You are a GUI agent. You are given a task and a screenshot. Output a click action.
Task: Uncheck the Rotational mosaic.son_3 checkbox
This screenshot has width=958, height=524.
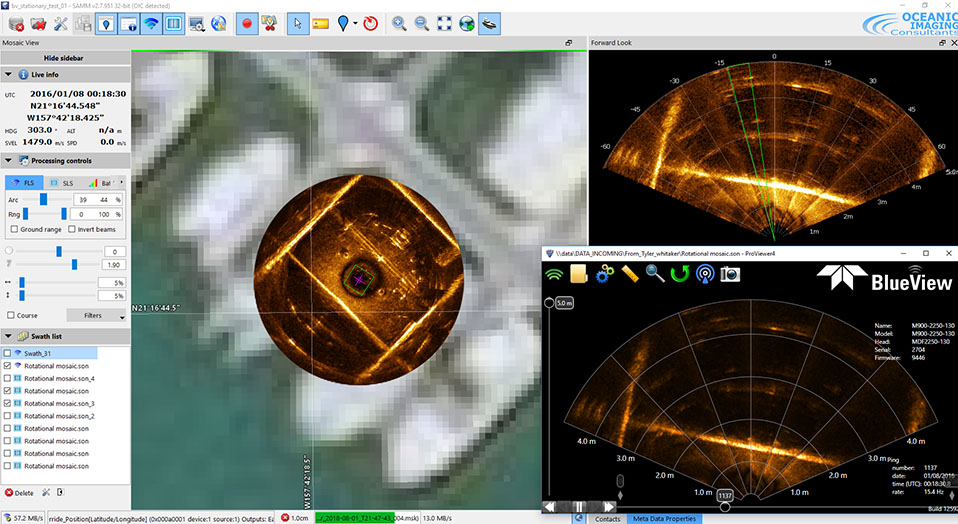pyautogui.click(x=7, y=403)
